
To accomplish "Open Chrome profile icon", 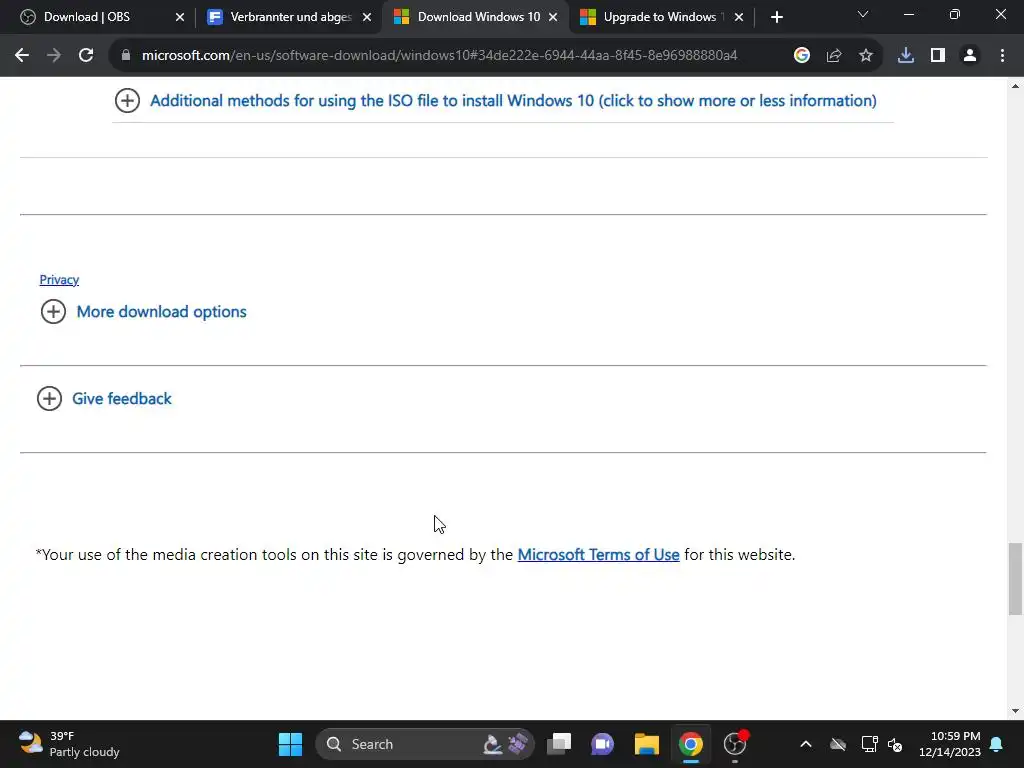I will 970,56.
